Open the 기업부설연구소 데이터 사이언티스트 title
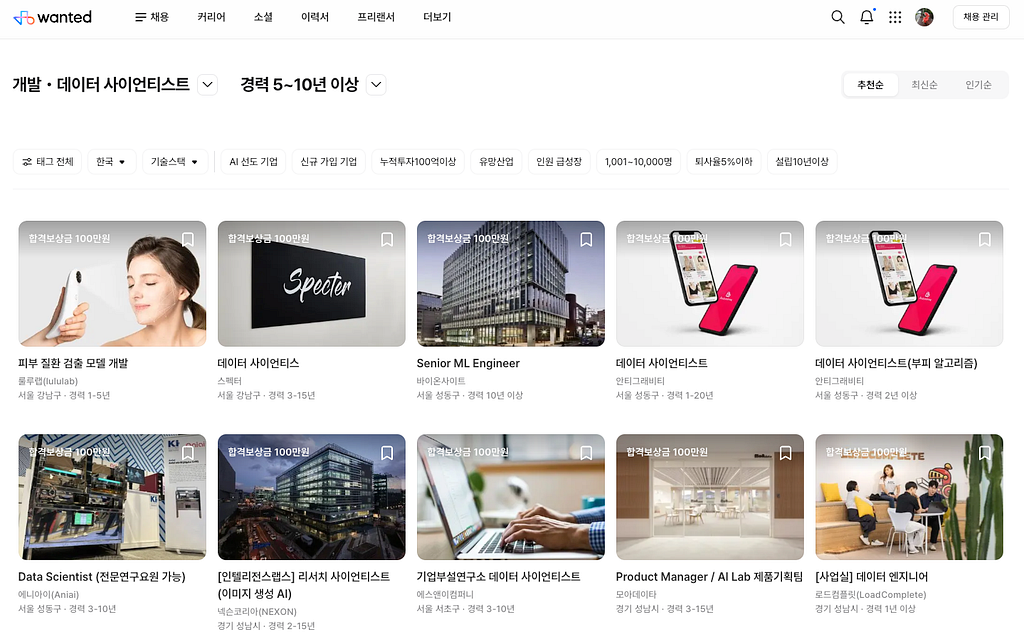Image resolution: width=1024 pixels, height=635 pixels. pyautogui.click(x=498, y=577)
